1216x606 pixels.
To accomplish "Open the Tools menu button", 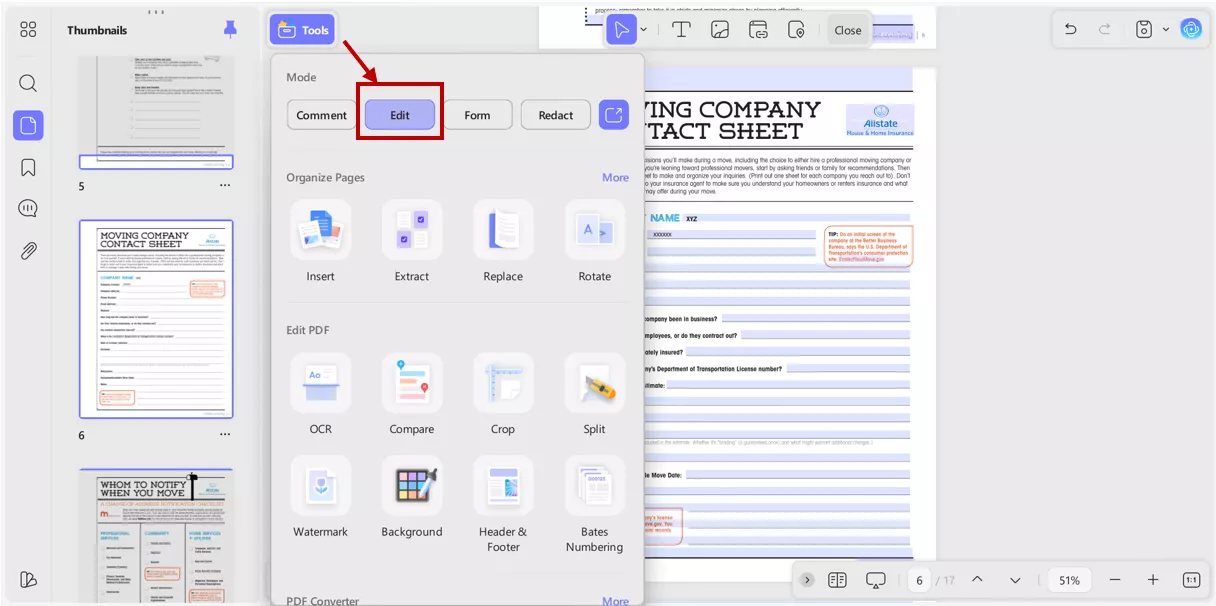I will (302, 30).
